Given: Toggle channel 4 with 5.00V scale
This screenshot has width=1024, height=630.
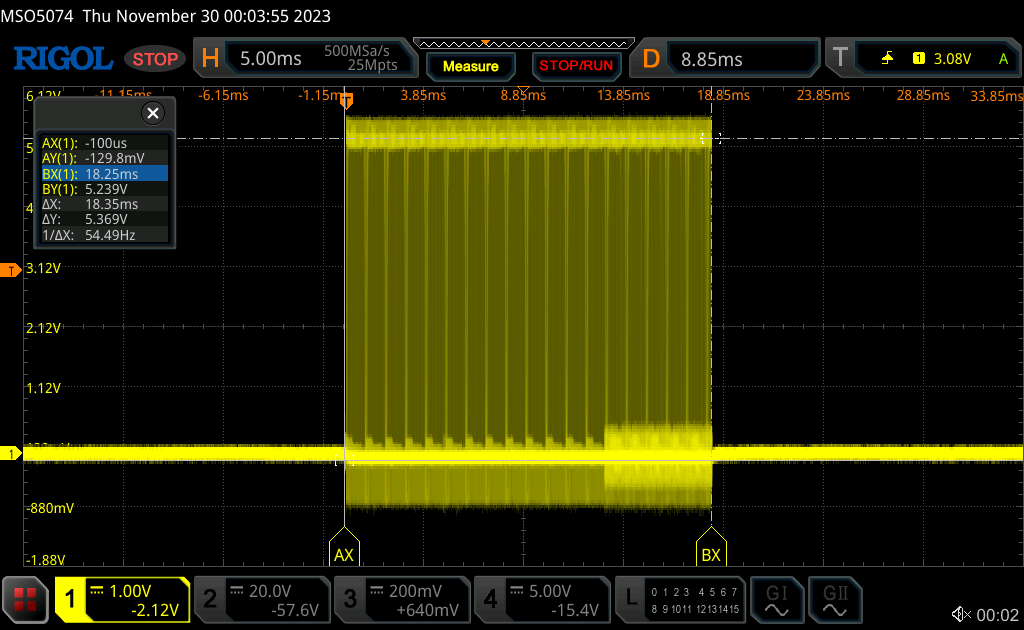Looking at the screenshot, I should click(x=541, y=600).
